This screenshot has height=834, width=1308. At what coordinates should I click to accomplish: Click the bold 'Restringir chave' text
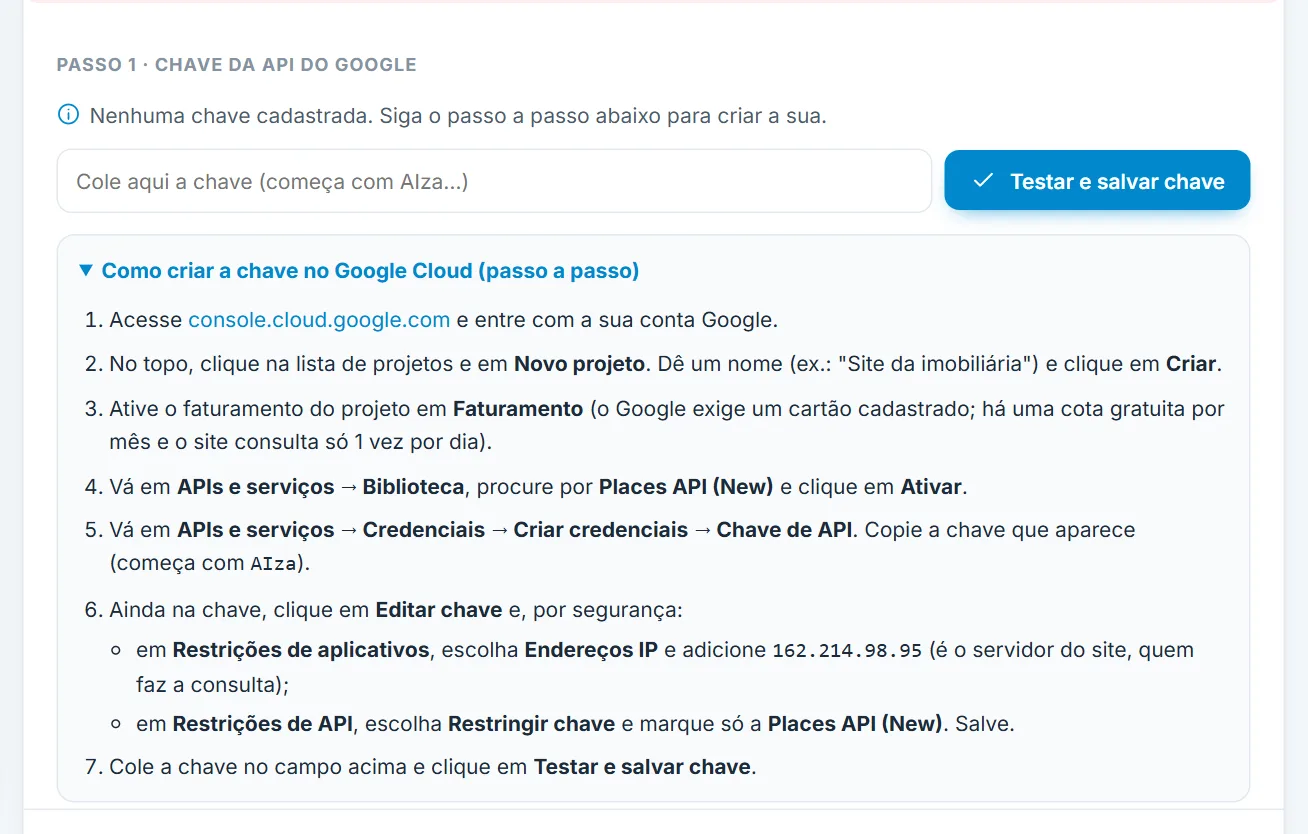531,724
